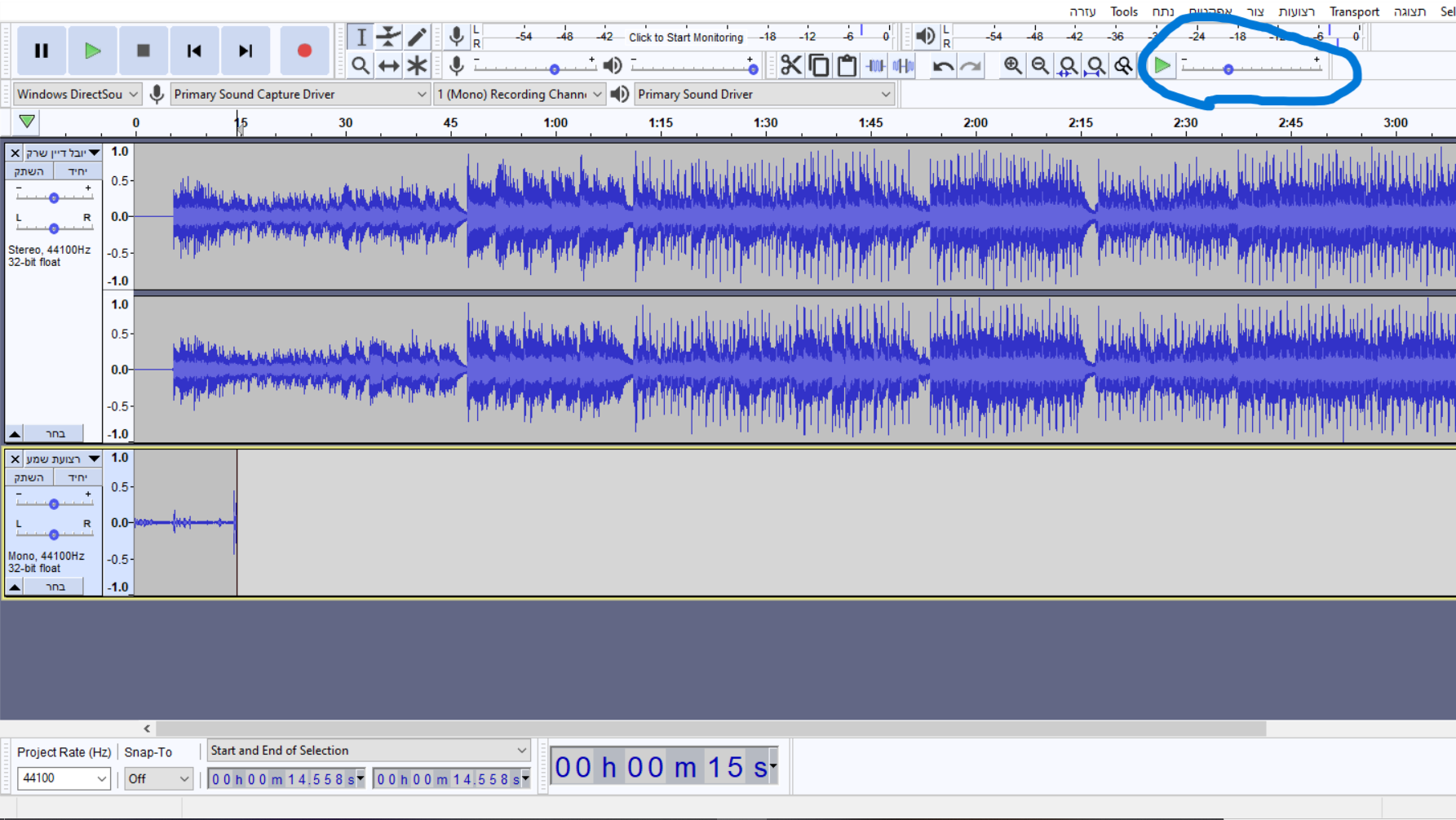The image size is (1456, 820).
Task: Solo the stereo track with יחיד
Action: [x=77, y=171]
